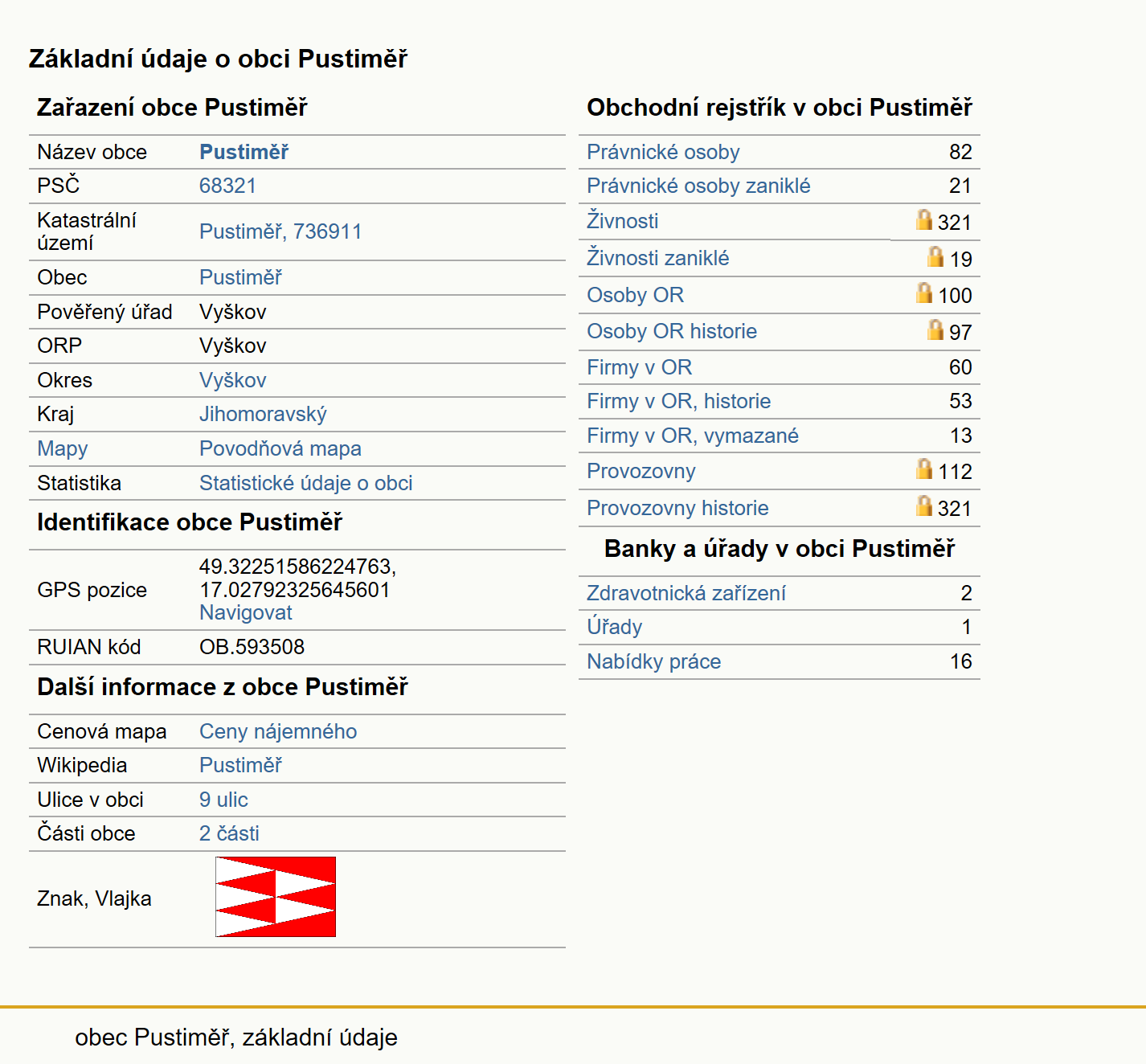Open Firmy v OR, vymazané link
The image size is (1146, 1064).
click(693, 436)
